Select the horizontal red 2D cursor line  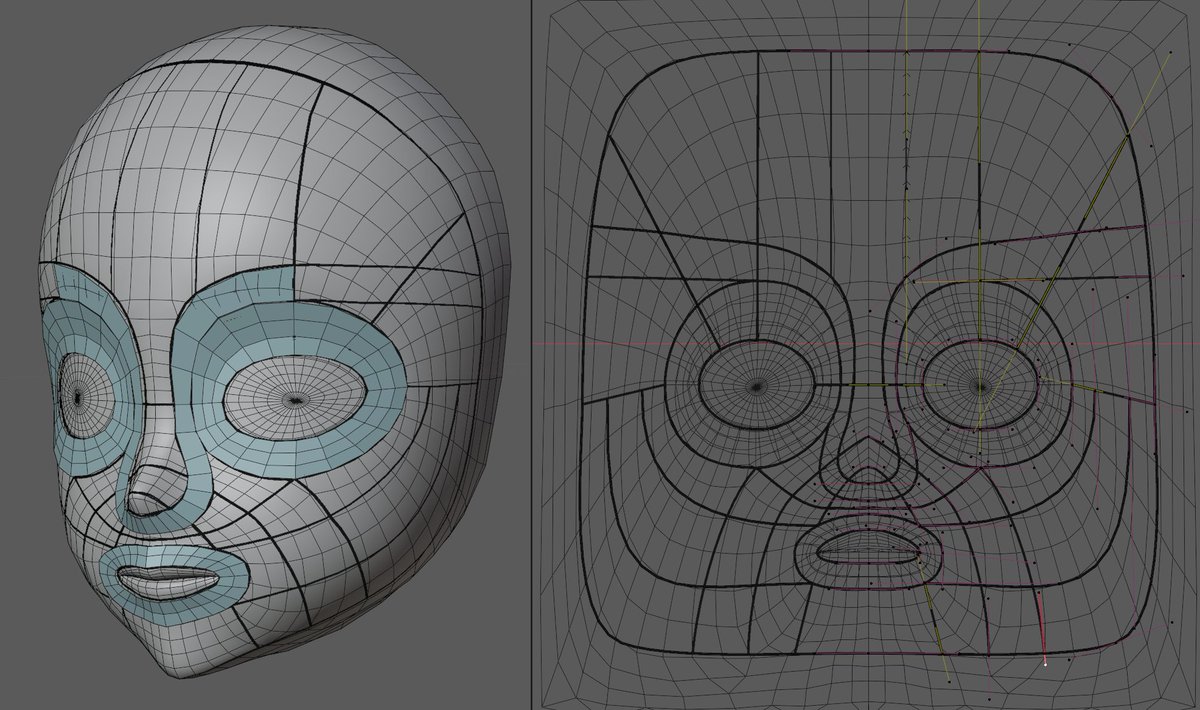[640, 343]
